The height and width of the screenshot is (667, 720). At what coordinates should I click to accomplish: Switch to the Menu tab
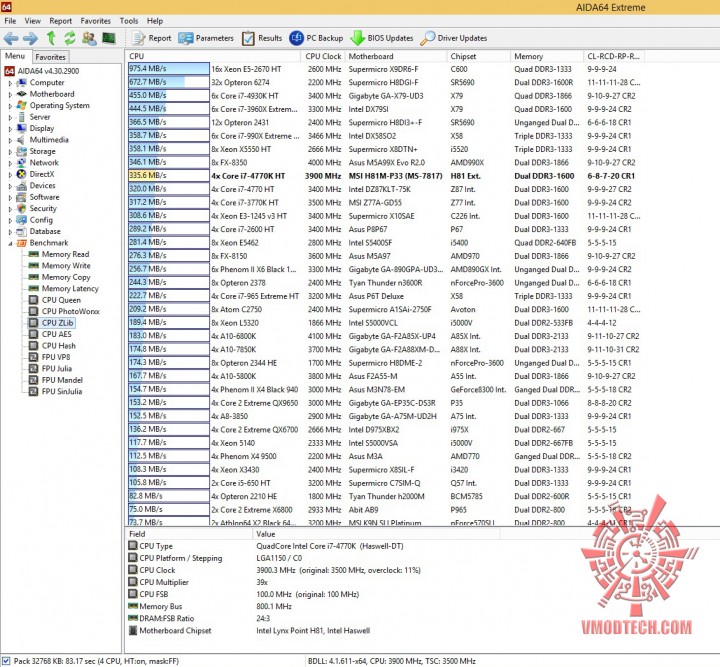(15, 56)
